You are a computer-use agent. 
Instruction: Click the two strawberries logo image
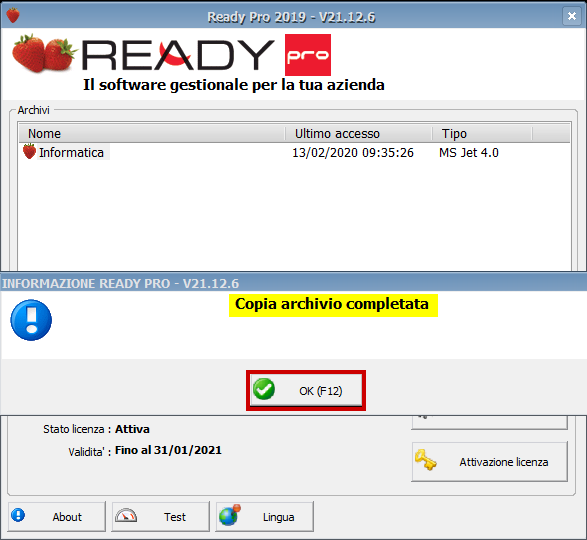tap(43, 53)
